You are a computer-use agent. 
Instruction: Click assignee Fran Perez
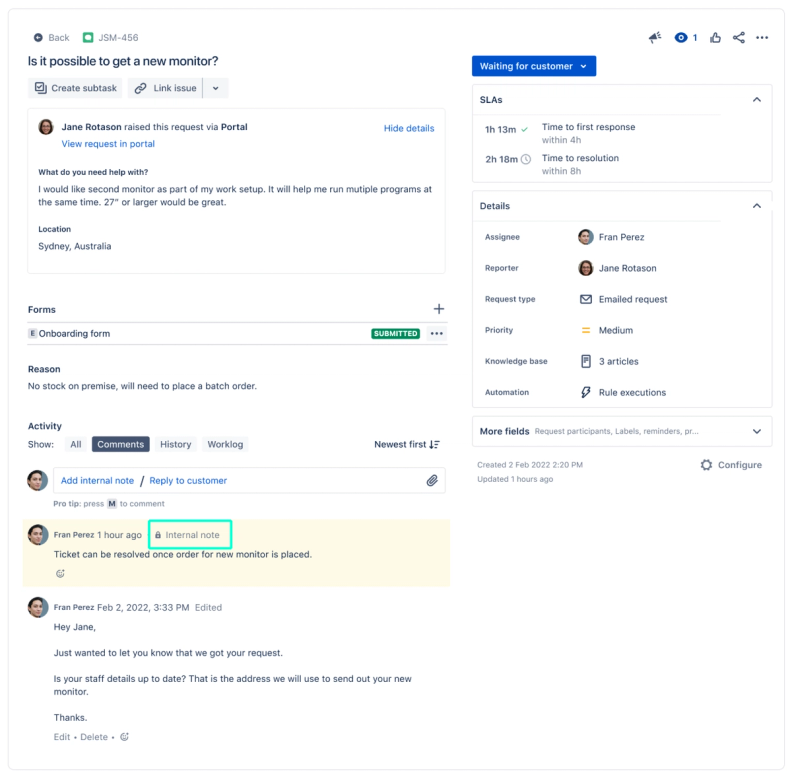(x=611, y=237)
